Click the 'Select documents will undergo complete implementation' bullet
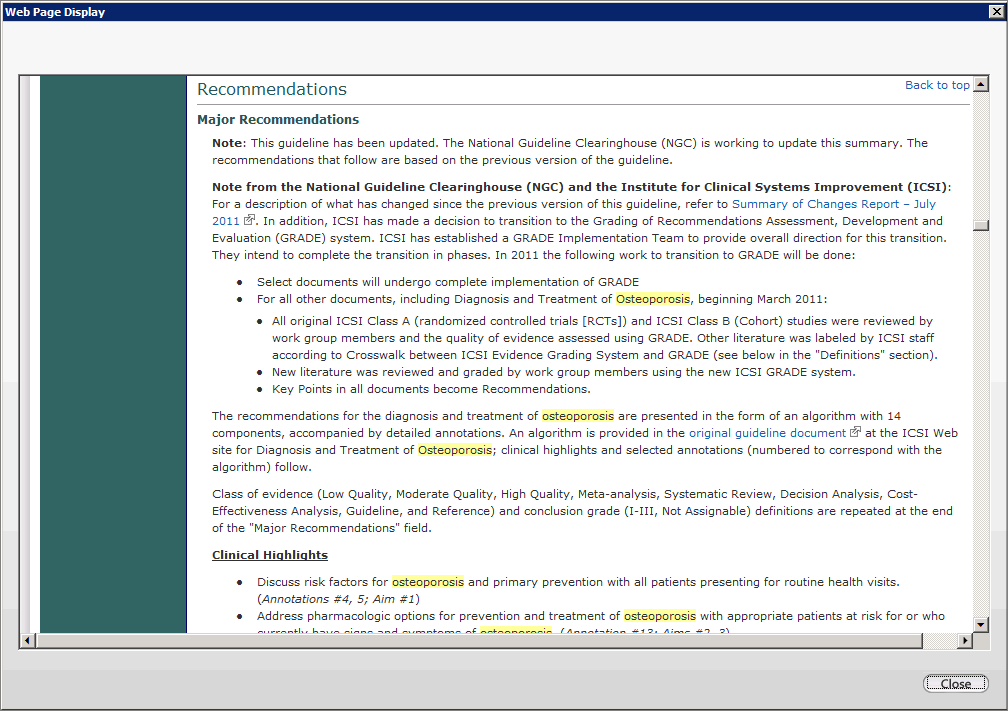 coord(448,282)
